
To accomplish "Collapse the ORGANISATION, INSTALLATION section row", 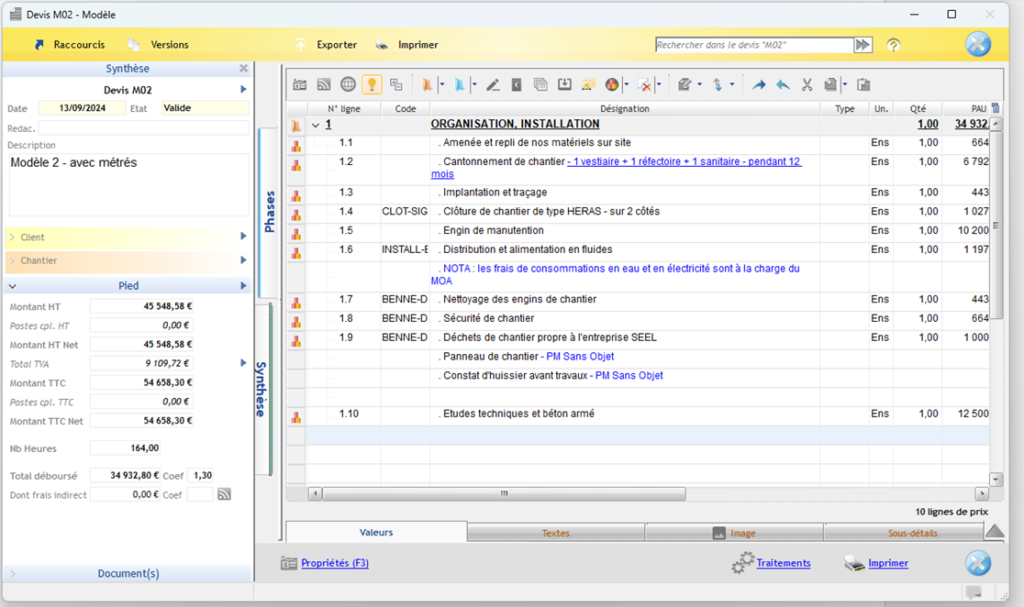I will pos(315,125).
